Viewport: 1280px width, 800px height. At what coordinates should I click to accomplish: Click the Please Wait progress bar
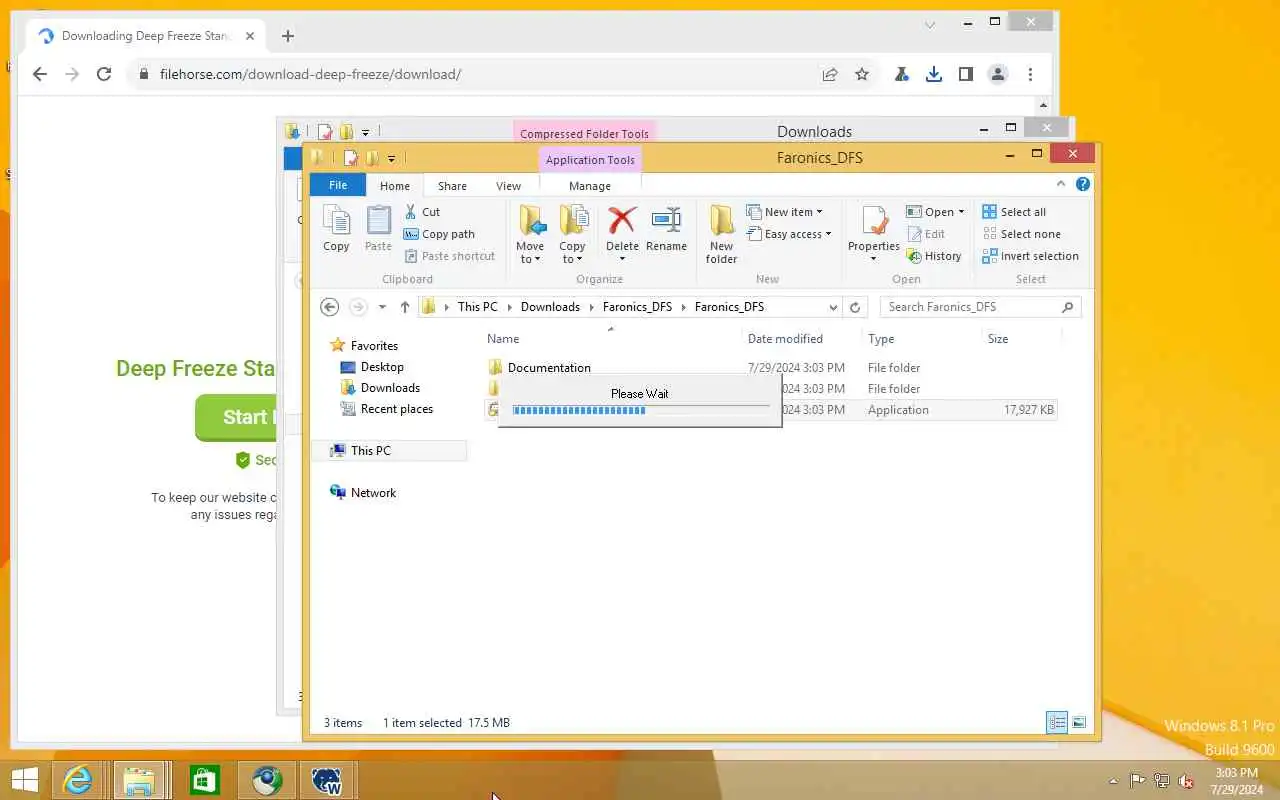(x=640, y=410)
